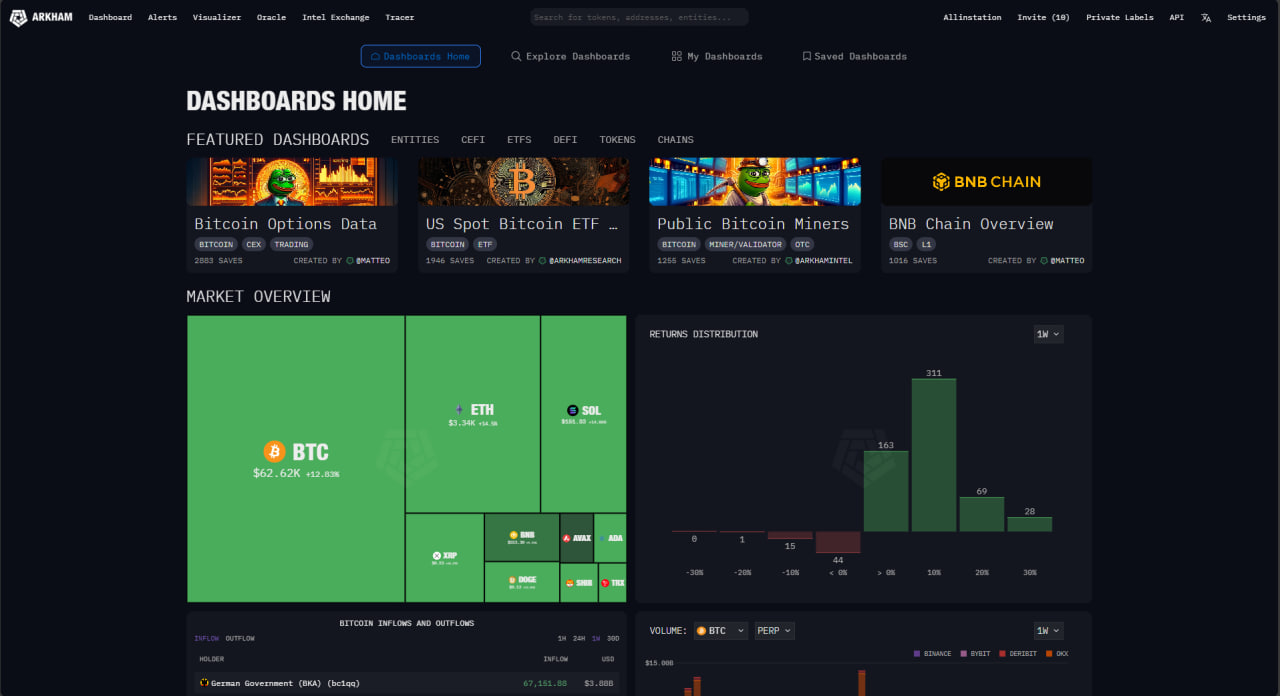Image resolution: width=1280 pixels, height=696 pixels.
Task: Filter featured dashboards by CEFI
Action: [x=473, y=140]
